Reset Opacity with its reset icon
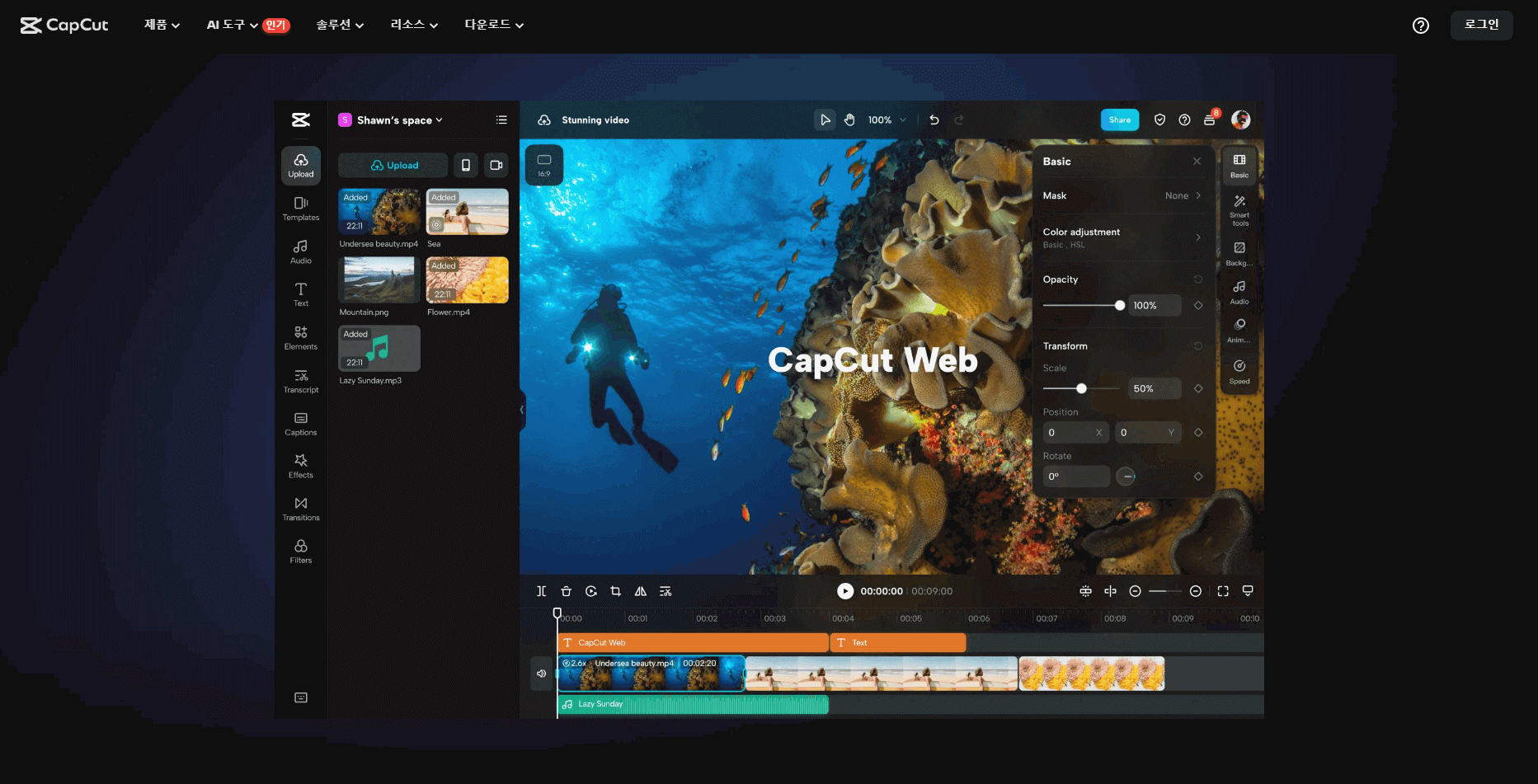1538x784 pixels. point(1198,279)
